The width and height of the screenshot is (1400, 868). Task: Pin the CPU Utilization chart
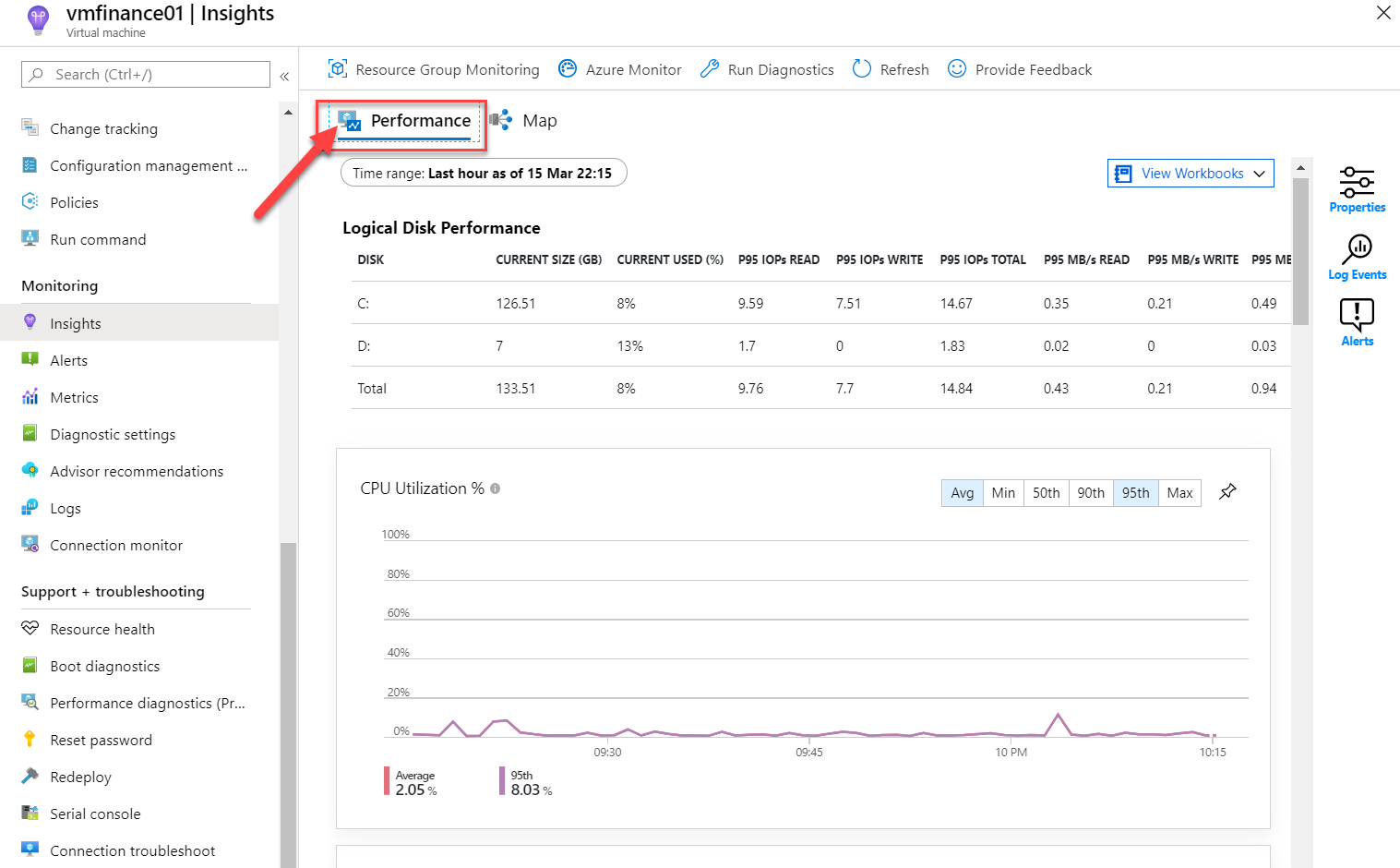click(1227, 492)
